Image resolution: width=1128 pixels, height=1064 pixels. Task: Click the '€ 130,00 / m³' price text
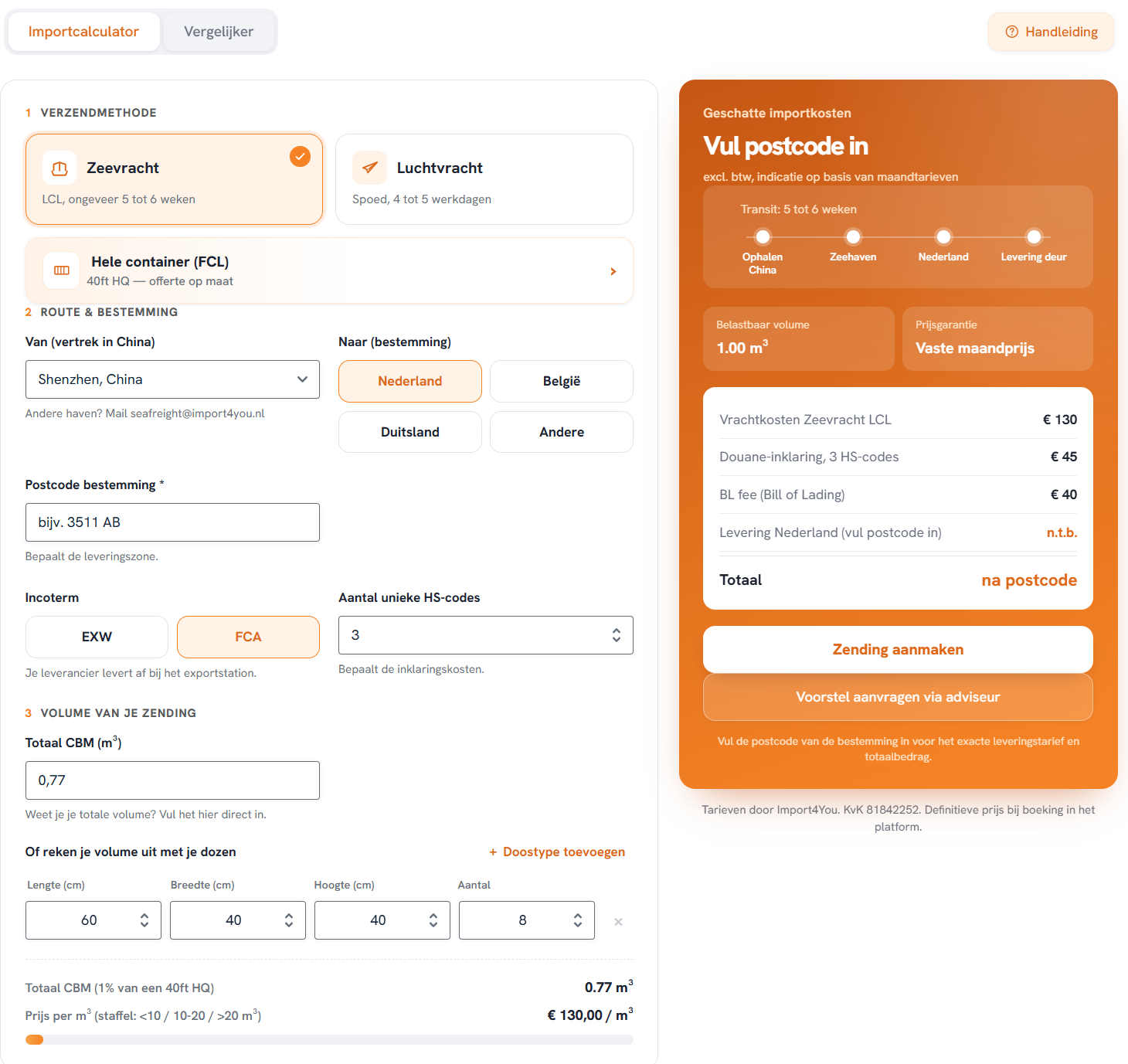click(590, 1015)
